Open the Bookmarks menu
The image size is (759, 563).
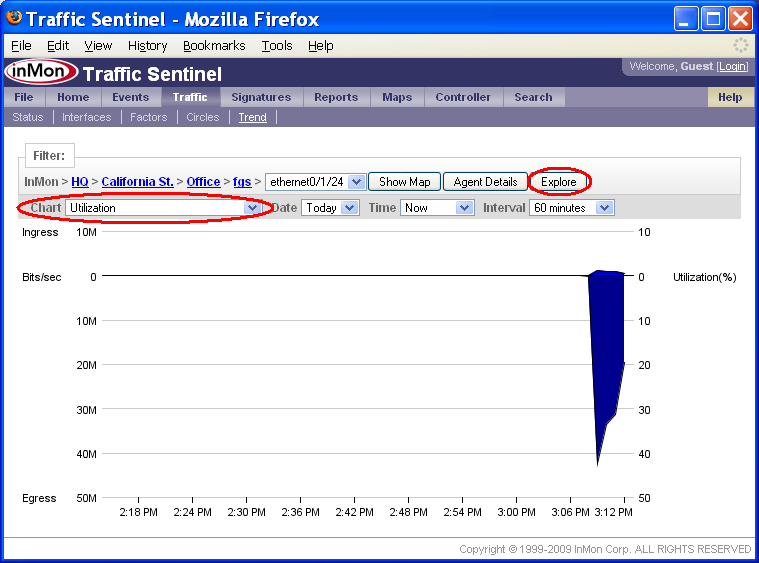pyautogui.click(x=214, y=46)
